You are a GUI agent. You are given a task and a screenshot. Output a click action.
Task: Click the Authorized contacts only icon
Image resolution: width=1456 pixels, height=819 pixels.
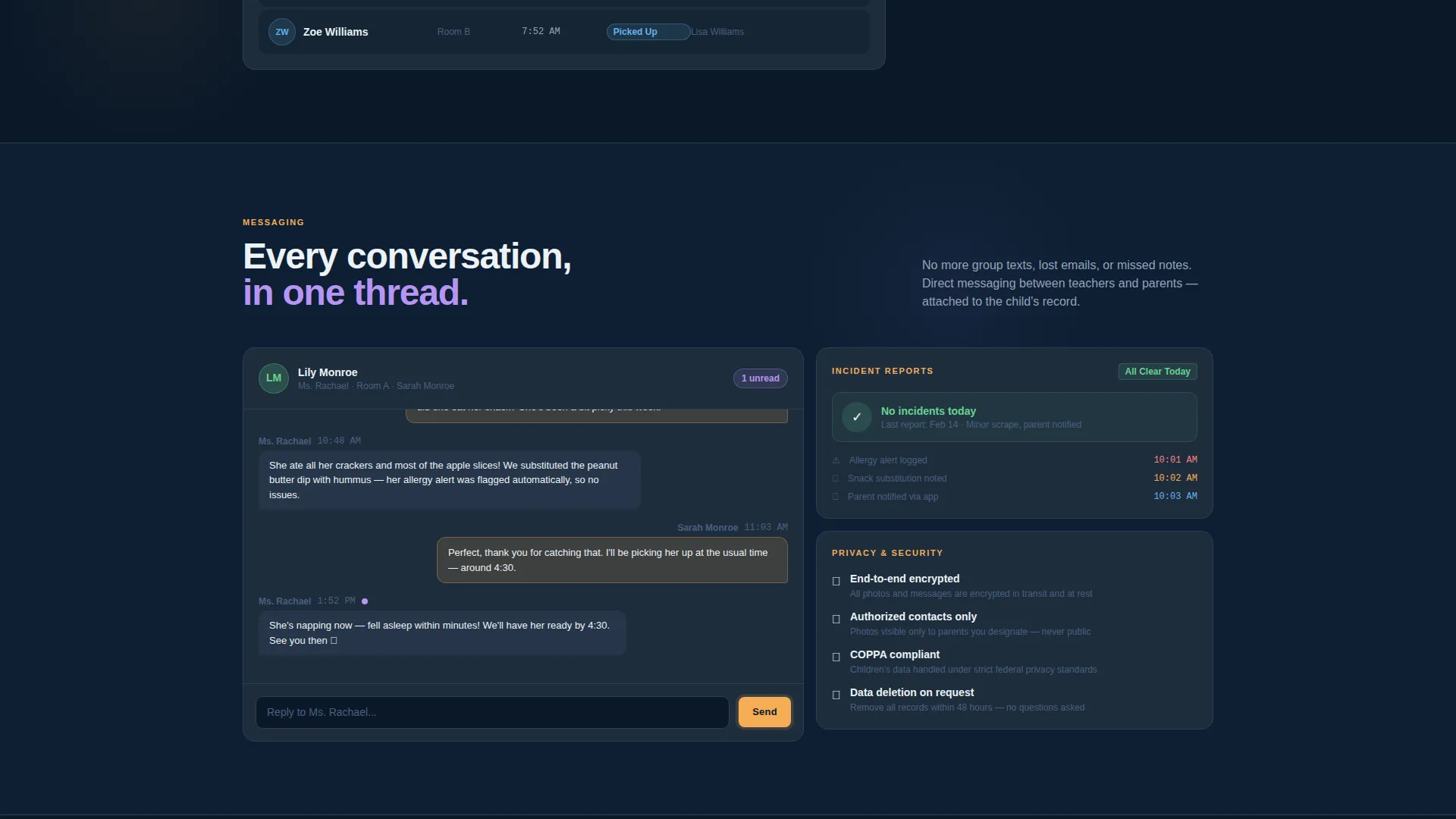[x=836, y=619]
